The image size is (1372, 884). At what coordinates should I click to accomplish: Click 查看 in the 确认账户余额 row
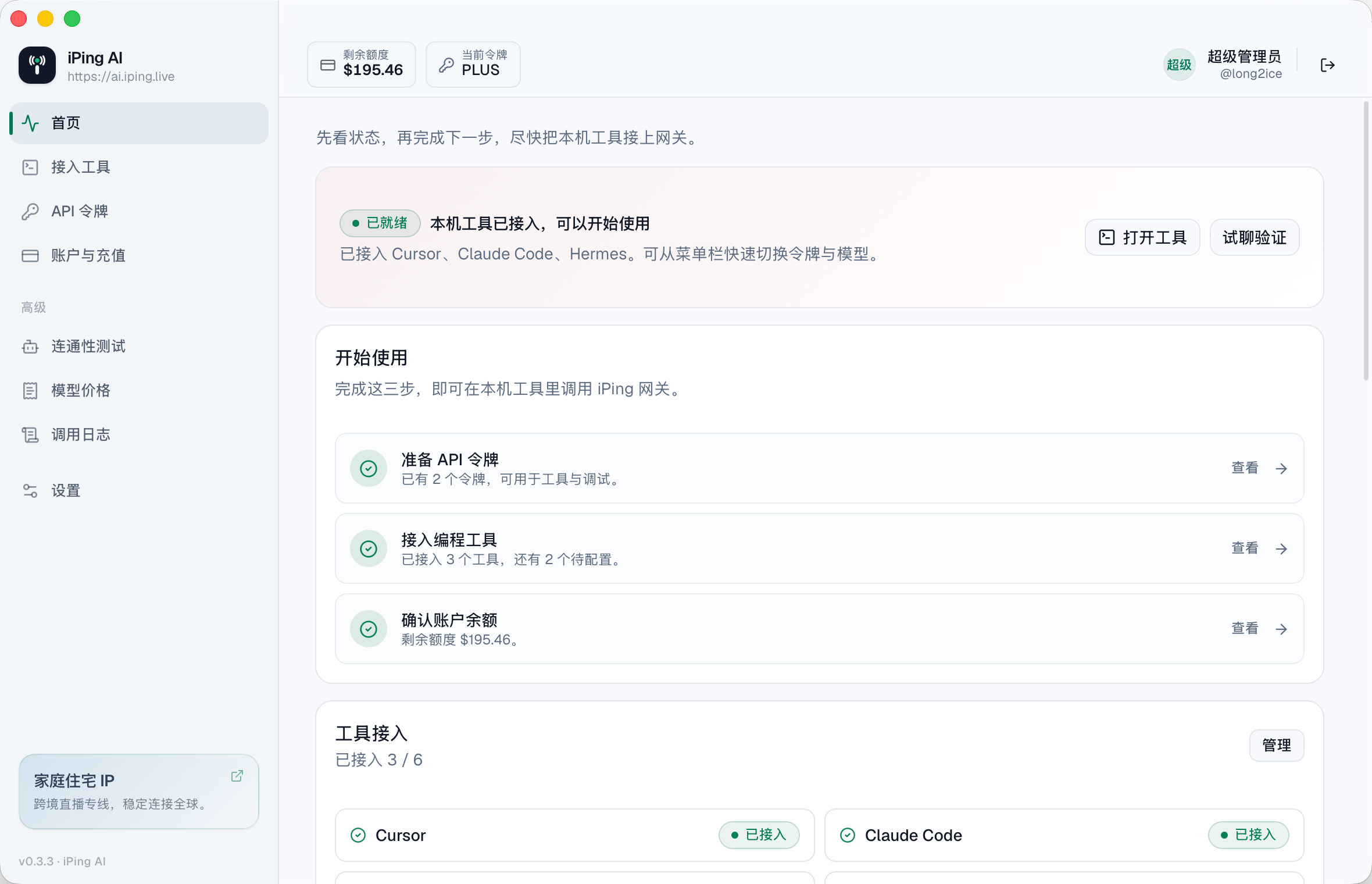(1245, 629)
